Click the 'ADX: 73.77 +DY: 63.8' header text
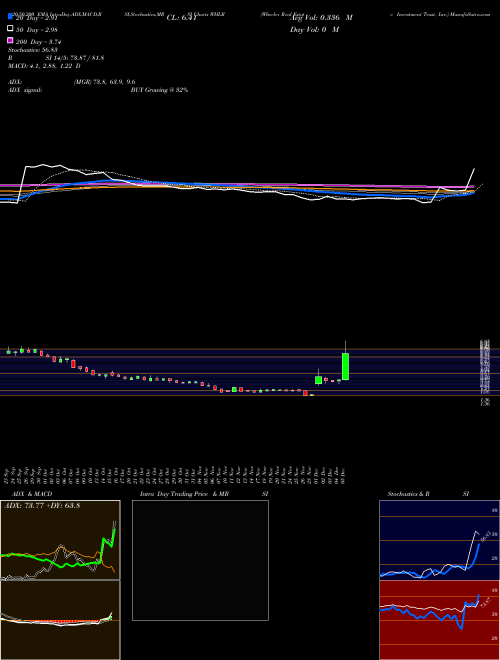Screen dimensions: 500x660 42,506
